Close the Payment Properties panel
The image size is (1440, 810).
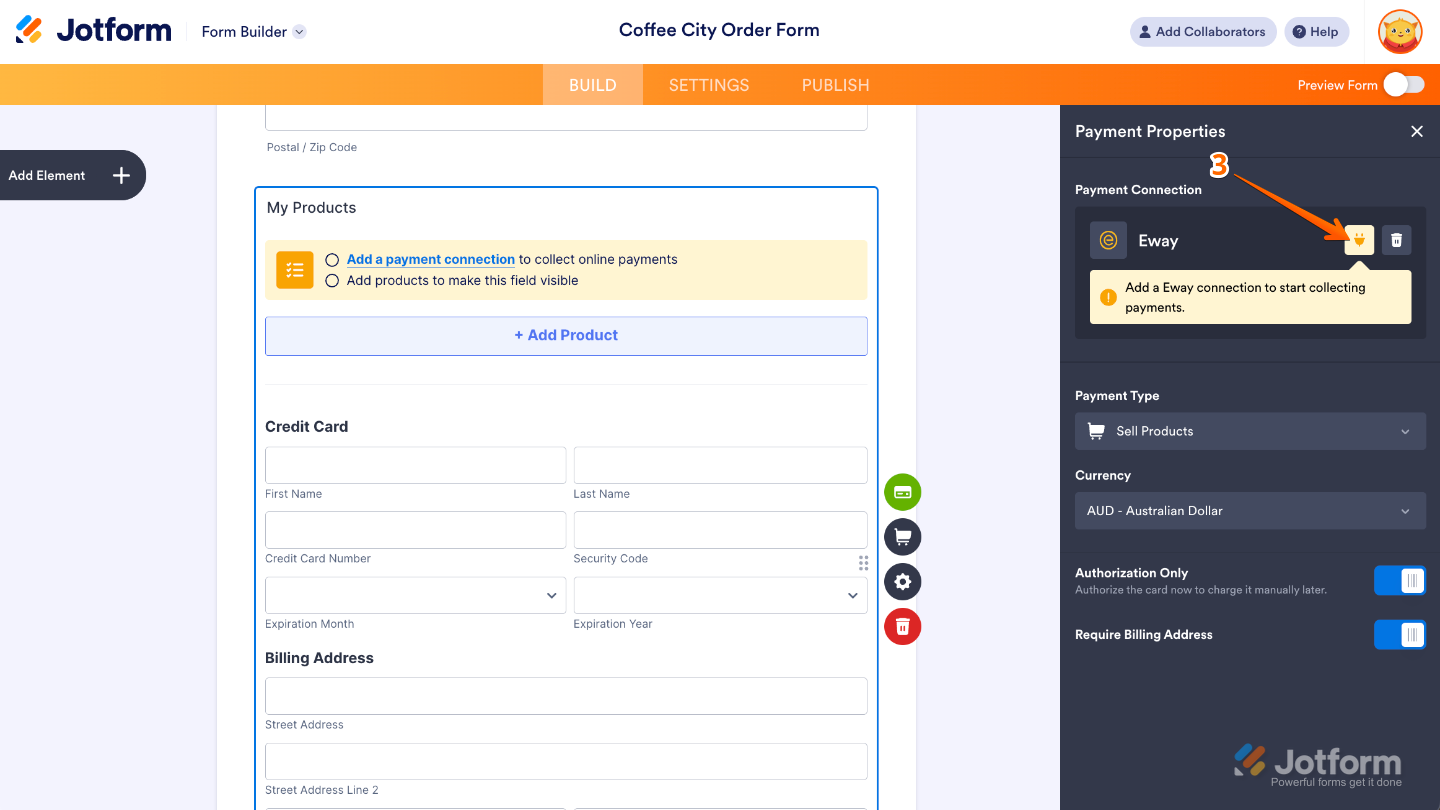point(1417,131)
